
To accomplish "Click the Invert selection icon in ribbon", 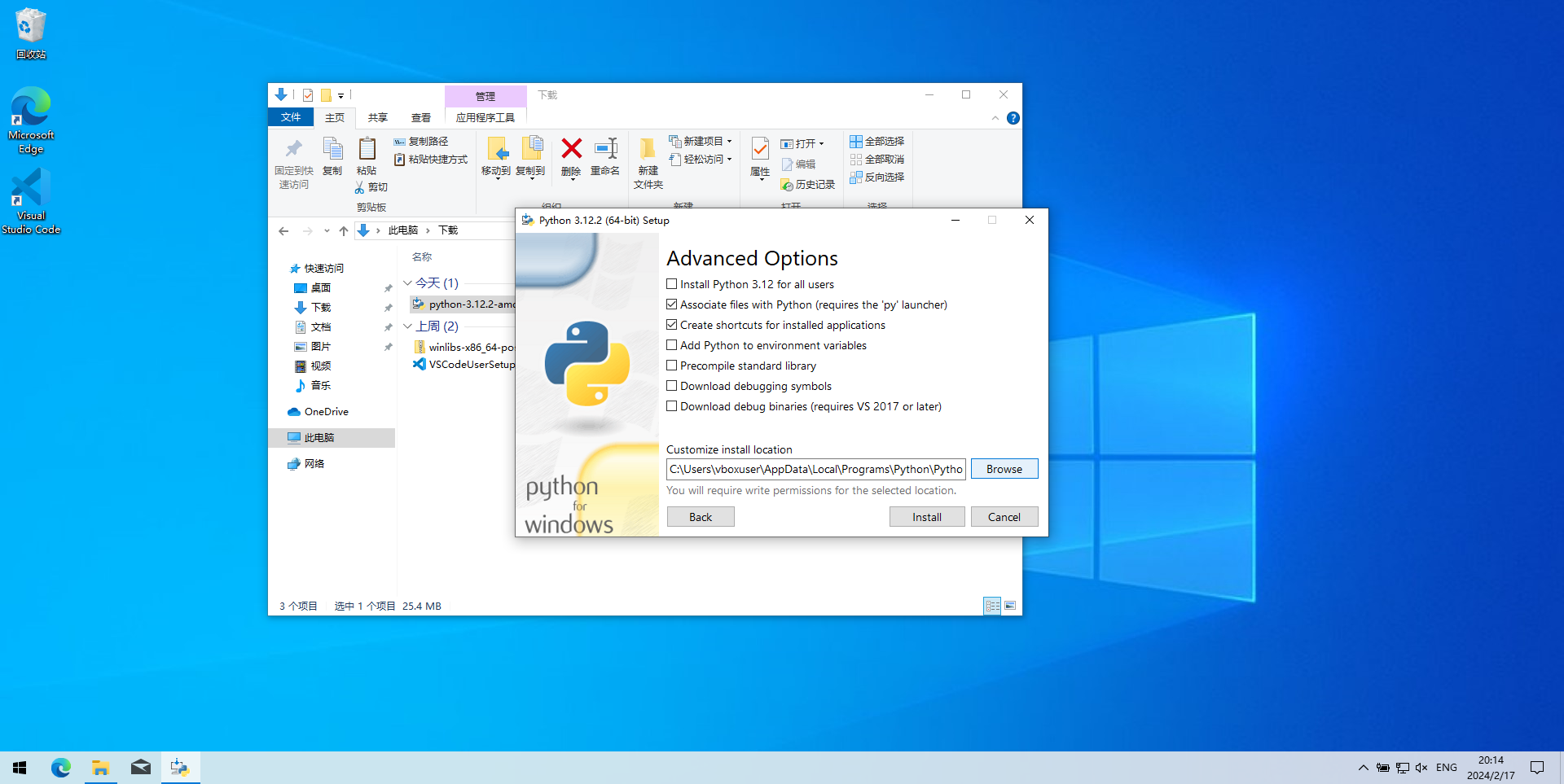I will pyautogui.click(x=856, y=177).
